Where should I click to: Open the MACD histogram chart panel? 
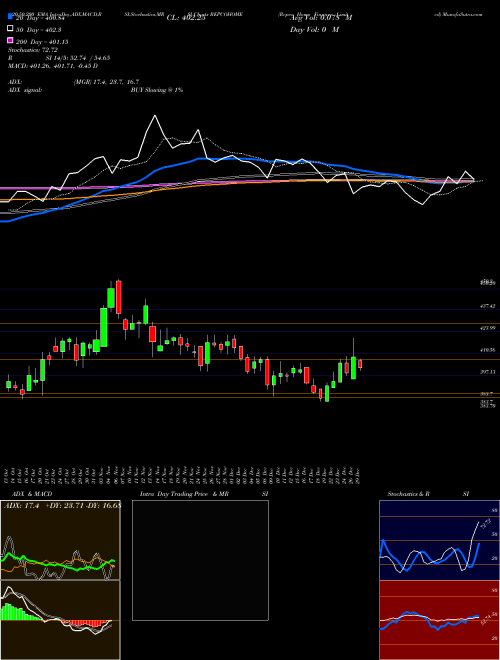click(60, 620)
